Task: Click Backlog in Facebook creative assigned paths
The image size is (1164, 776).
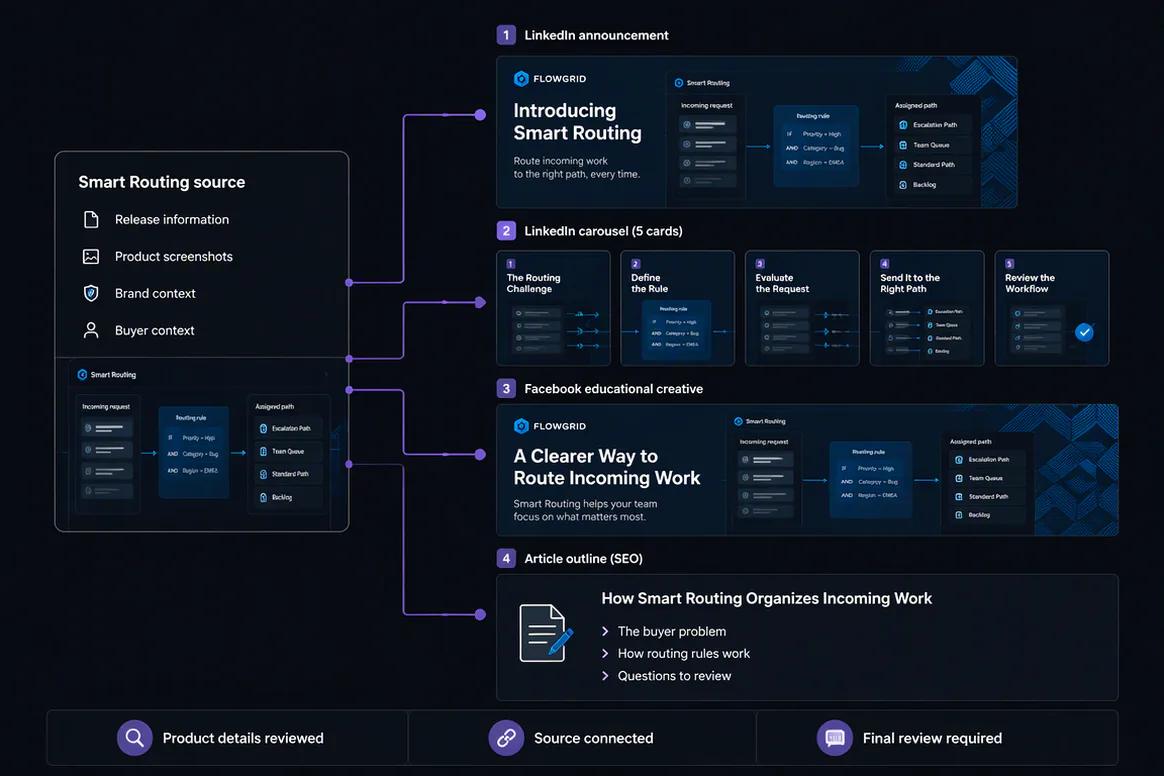Action: pos(979,515)
